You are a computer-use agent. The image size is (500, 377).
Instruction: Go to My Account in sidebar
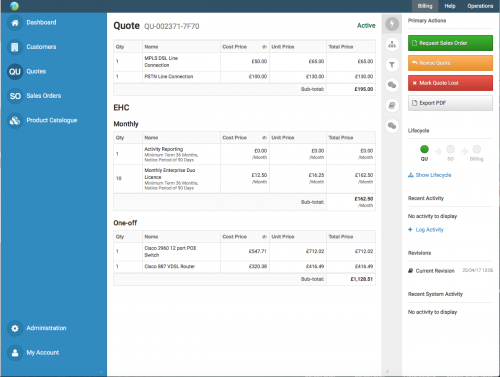43,352
